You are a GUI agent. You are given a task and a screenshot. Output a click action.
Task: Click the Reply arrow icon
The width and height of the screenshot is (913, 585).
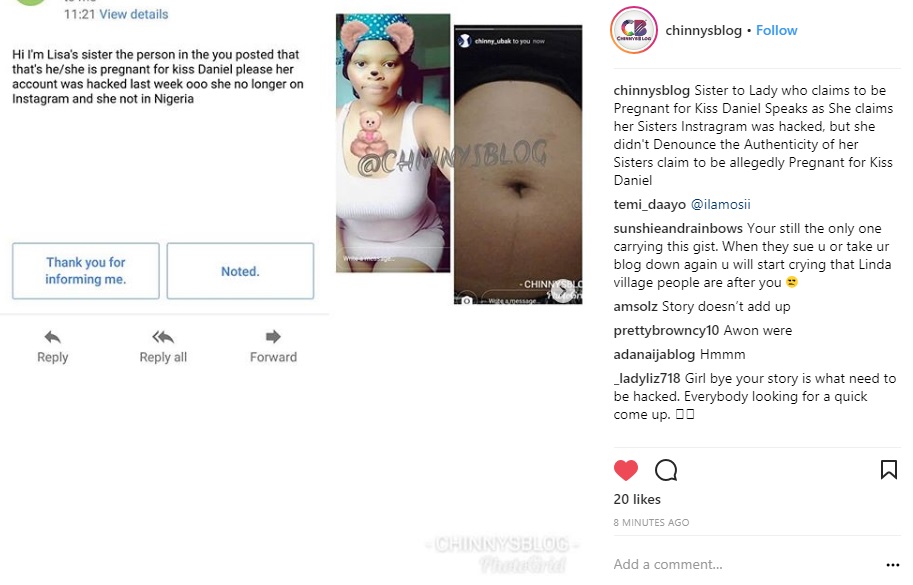tap(52, 337)
